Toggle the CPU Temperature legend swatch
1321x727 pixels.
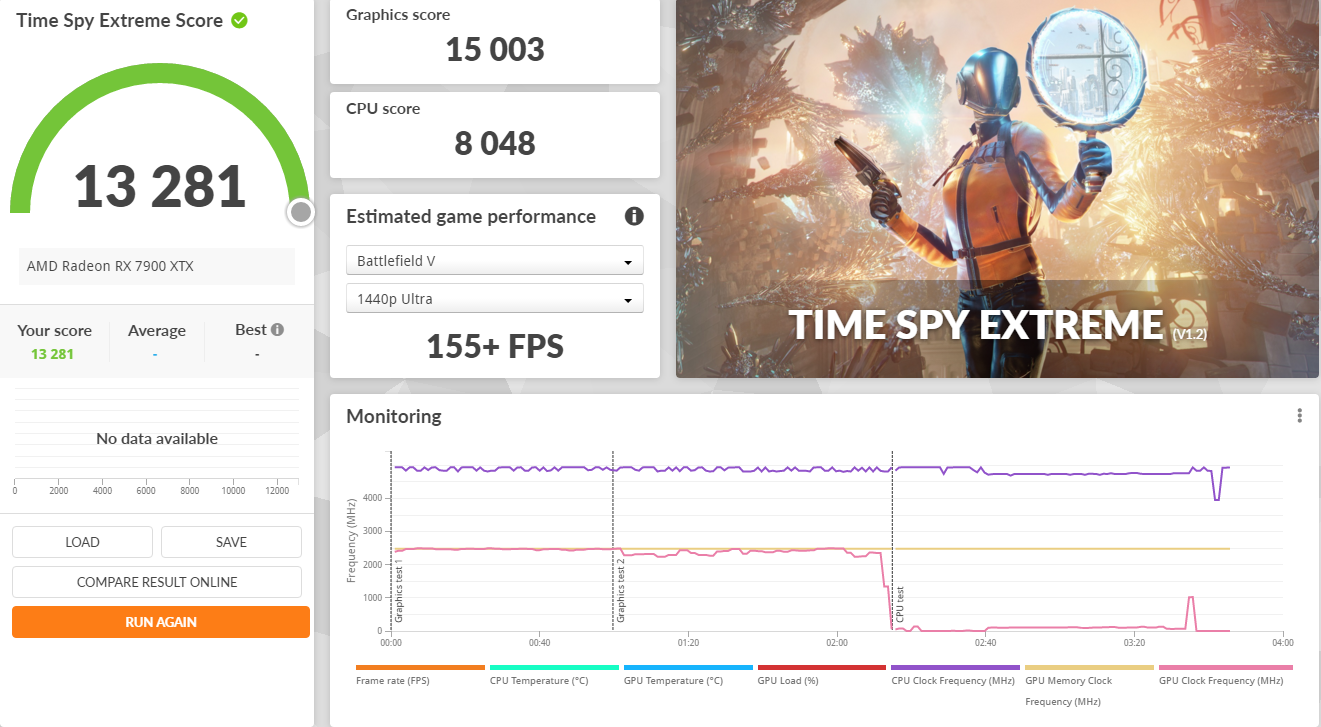click(554, 667)
